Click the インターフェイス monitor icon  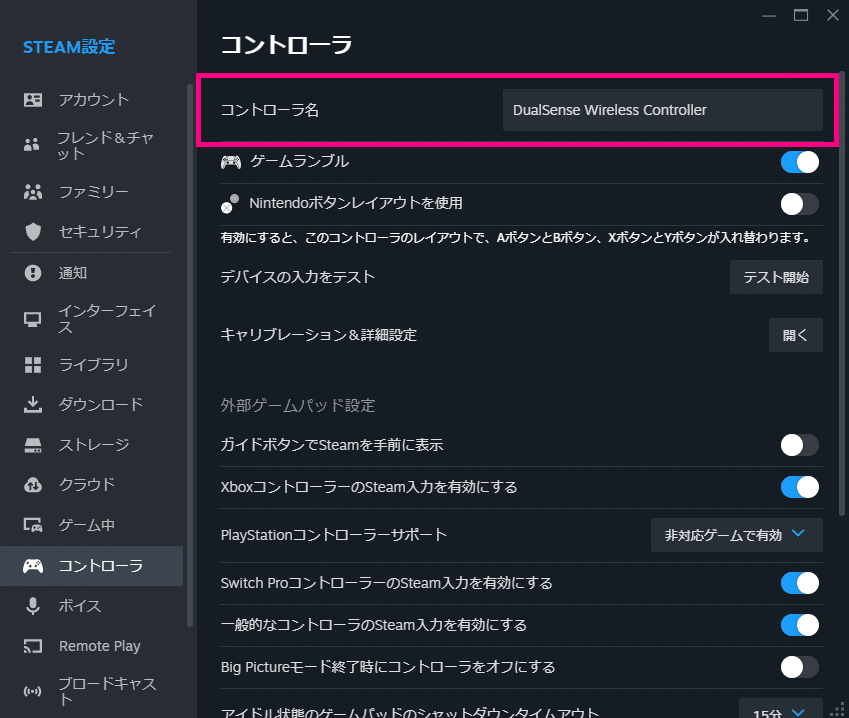coord(32,319)
